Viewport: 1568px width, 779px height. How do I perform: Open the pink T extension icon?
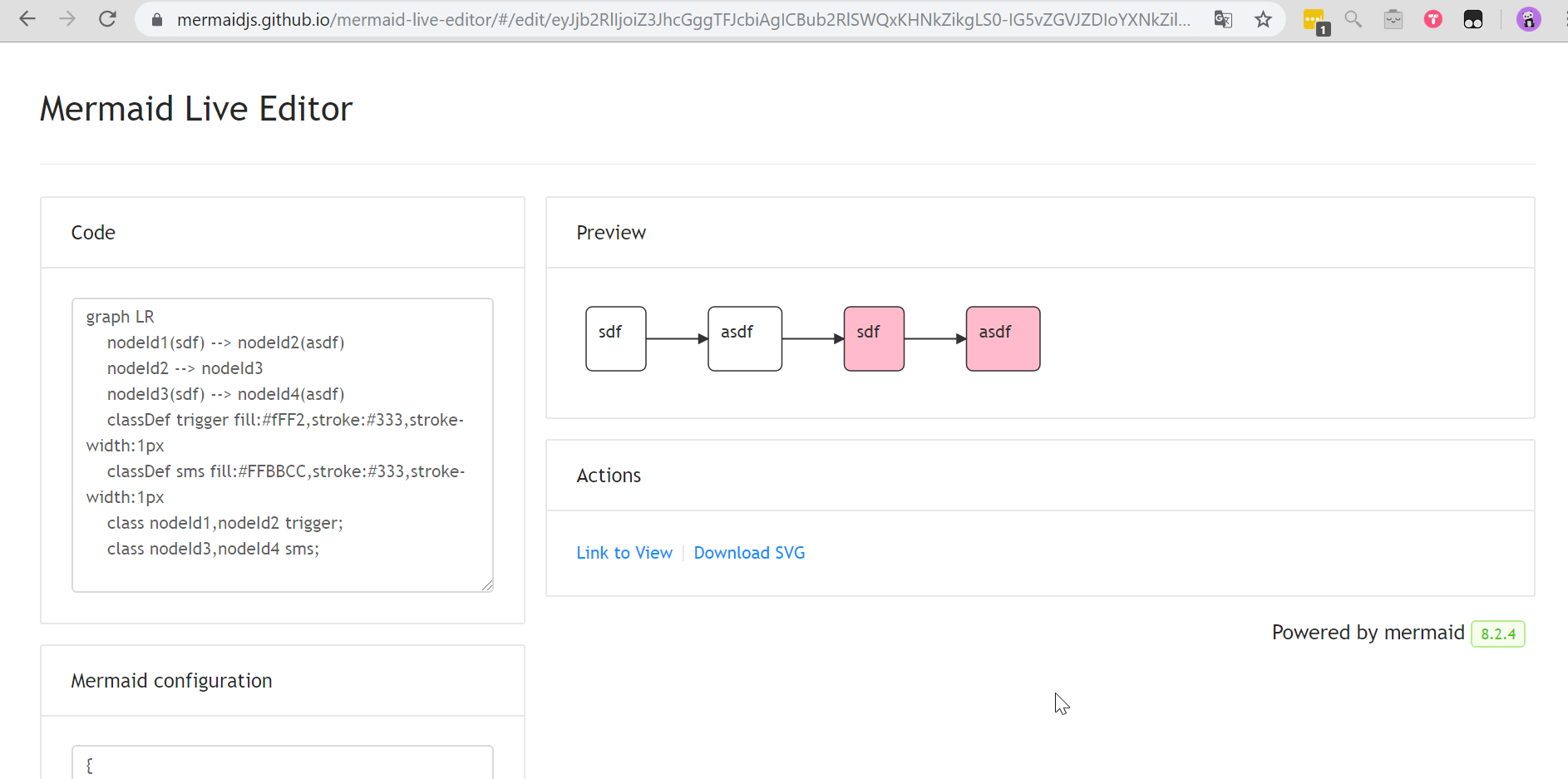coord(1433,18)
